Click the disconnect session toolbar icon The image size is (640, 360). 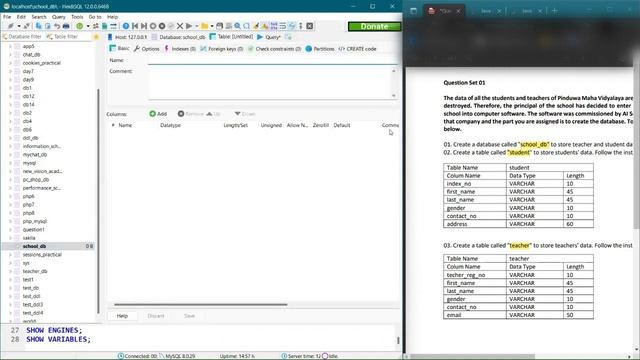click(27, 26)
